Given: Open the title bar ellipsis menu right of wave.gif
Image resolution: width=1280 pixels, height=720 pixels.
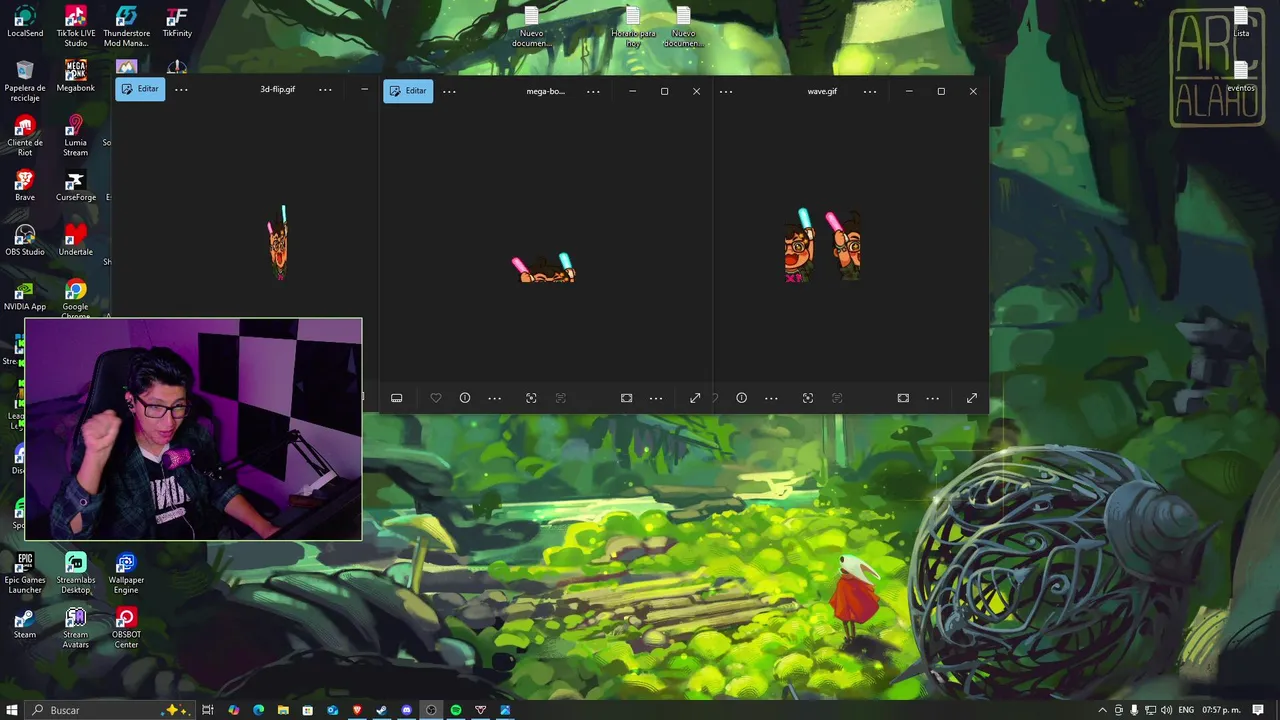Looking at the screenshot, I should tap(870, 91).
